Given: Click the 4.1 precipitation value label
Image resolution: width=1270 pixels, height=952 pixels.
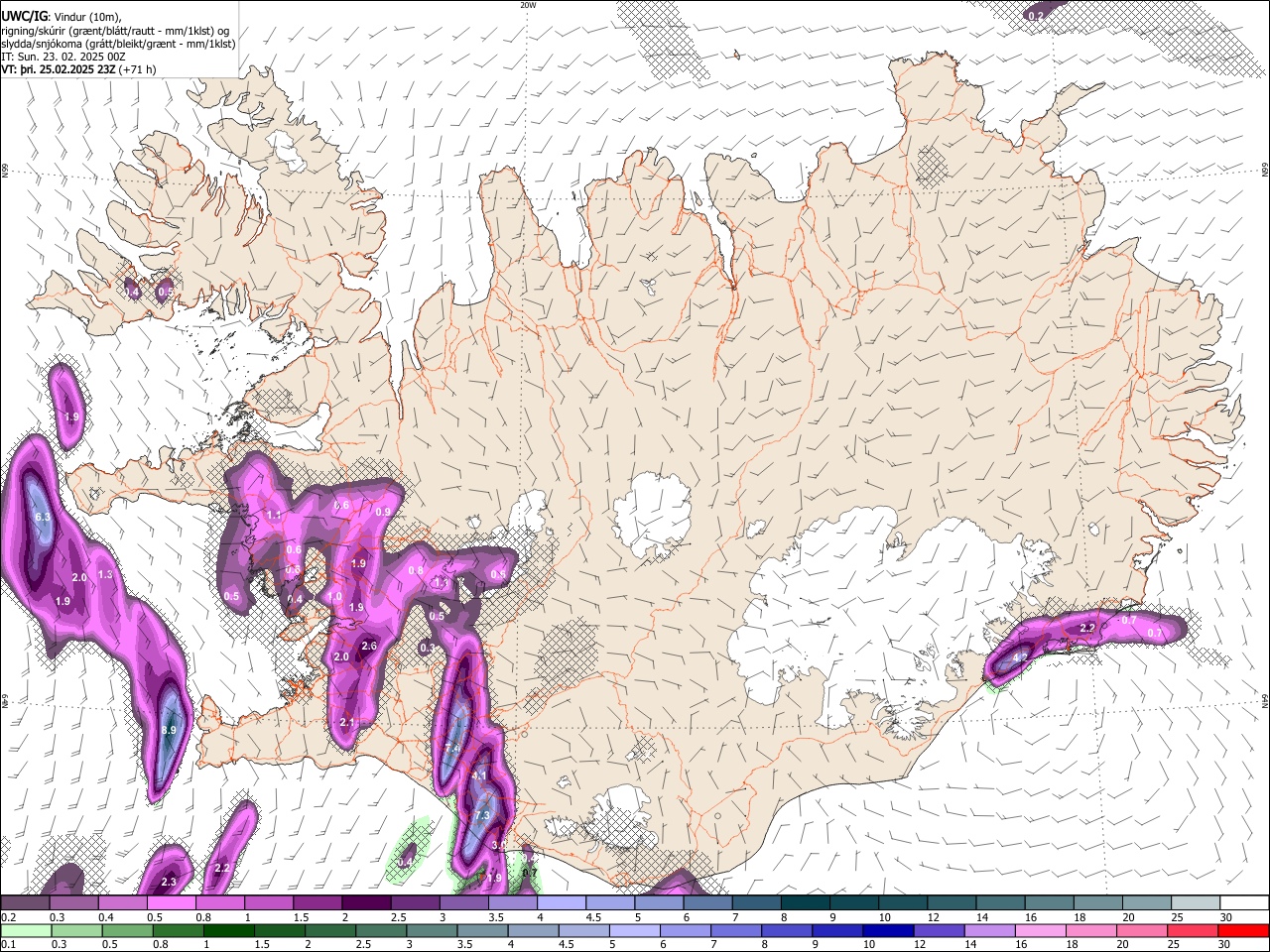Looking at the screenshot, I should 479,776.
